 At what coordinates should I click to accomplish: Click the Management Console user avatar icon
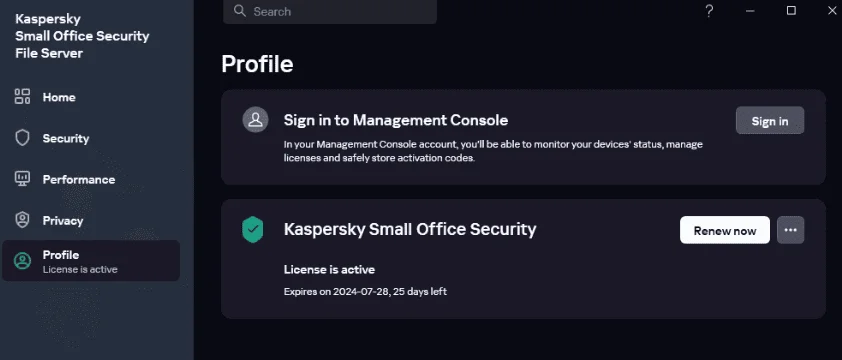[255, 120]
